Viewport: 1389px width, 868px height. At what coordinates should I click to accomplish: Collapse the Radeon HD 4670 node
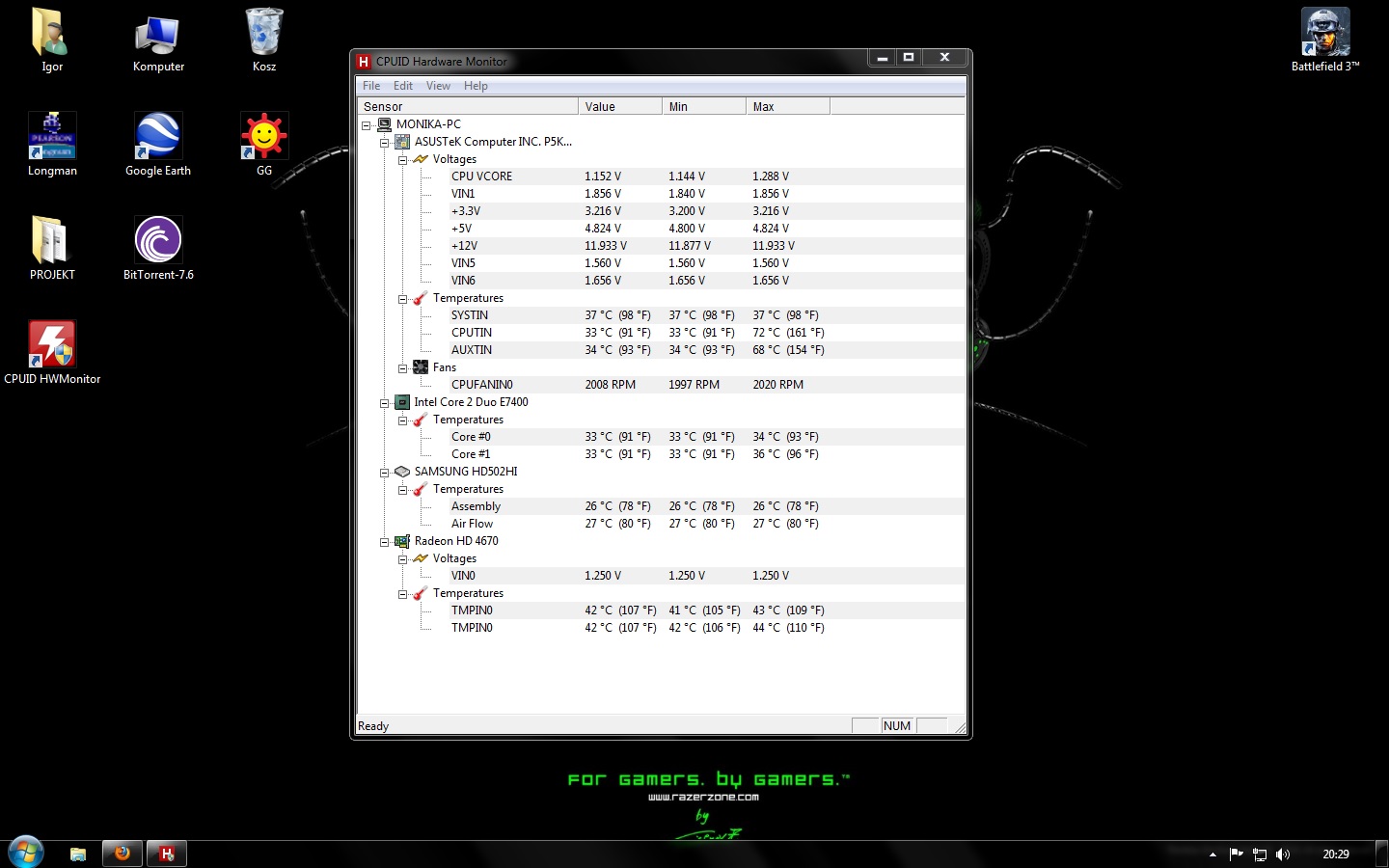(x=385, y=542)
